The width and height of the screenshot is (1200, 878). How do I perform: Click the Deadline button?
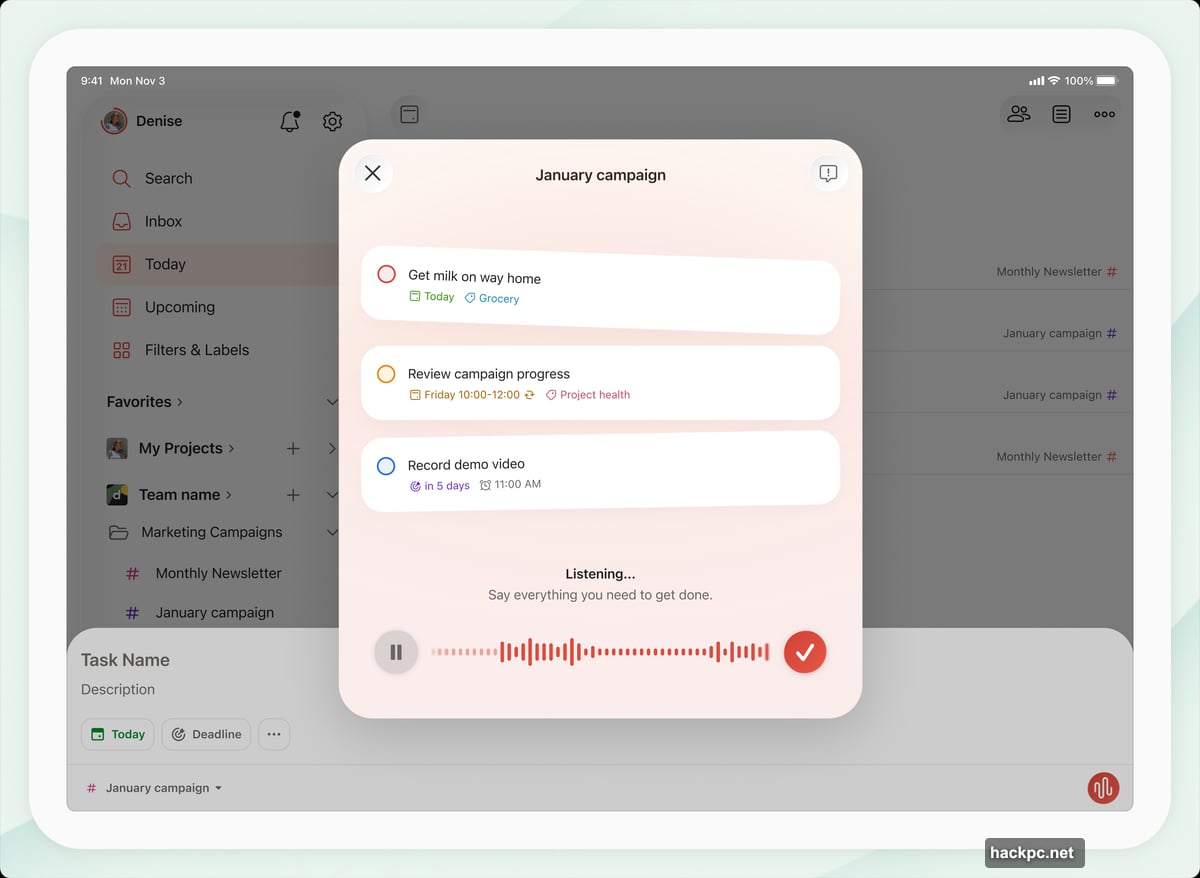click(x=206, y=734)
